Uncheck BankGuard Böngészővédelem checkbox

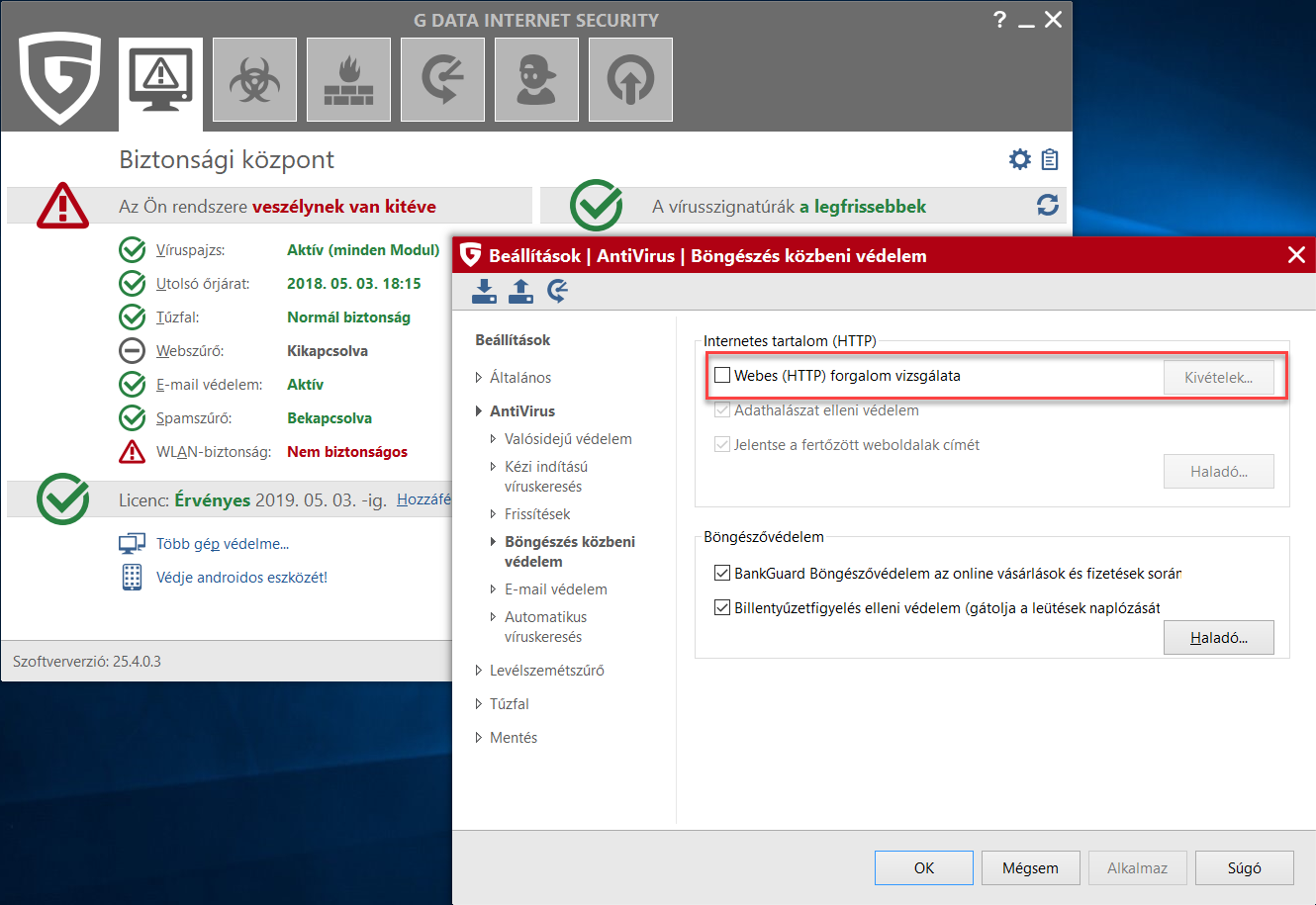click(x=722, y=574)
